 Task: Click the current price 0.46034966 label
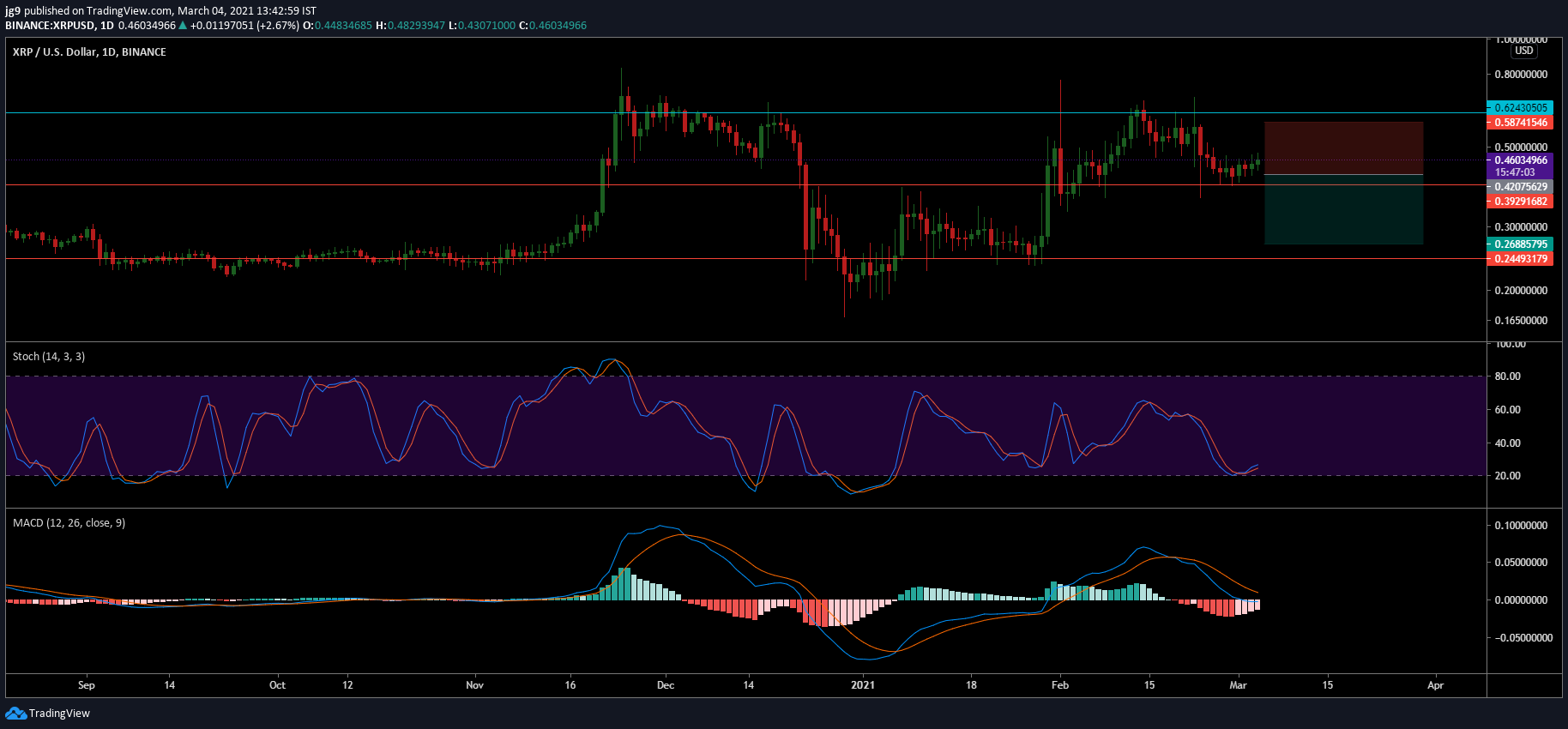pos(1520,160)
